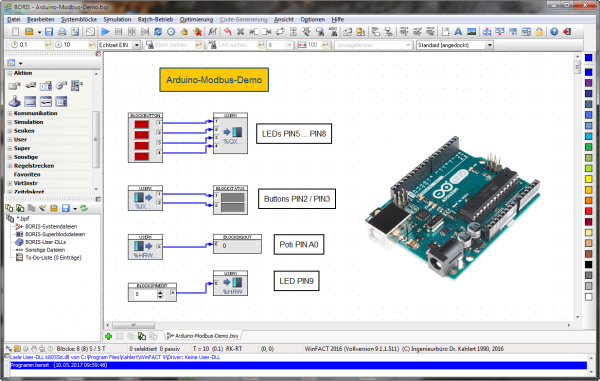
Task: Toggle the second red button in BLOCKBUTTON
Action: (x=142, y=135)
